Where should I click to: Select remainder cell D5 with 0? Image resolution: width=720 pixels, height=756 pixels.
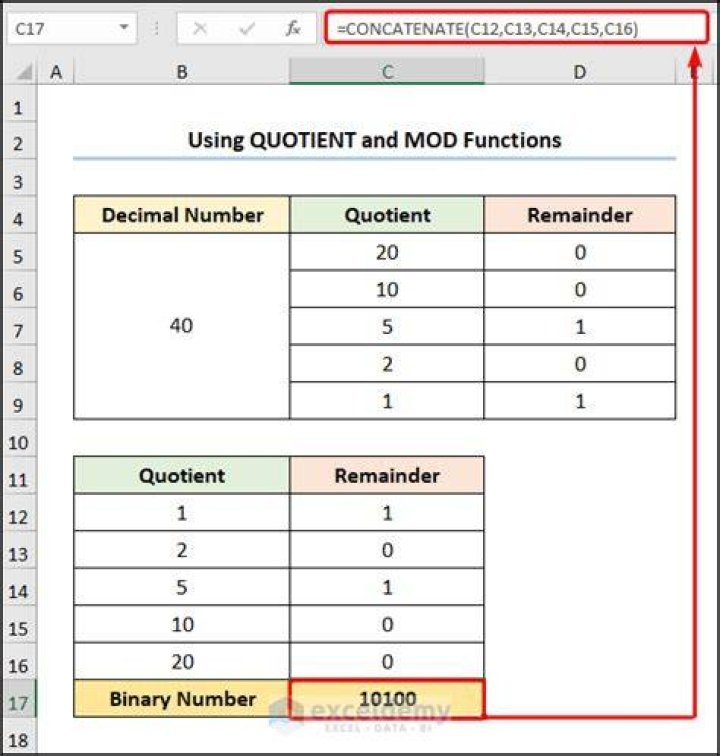point(580,252)
